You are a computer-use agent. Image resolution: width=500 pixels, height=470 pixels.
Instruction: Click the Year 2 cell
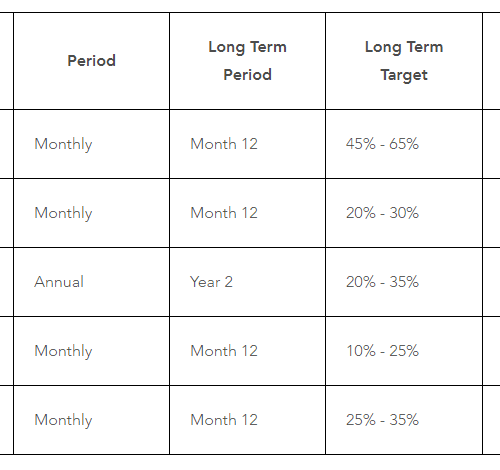pos(247,282)
